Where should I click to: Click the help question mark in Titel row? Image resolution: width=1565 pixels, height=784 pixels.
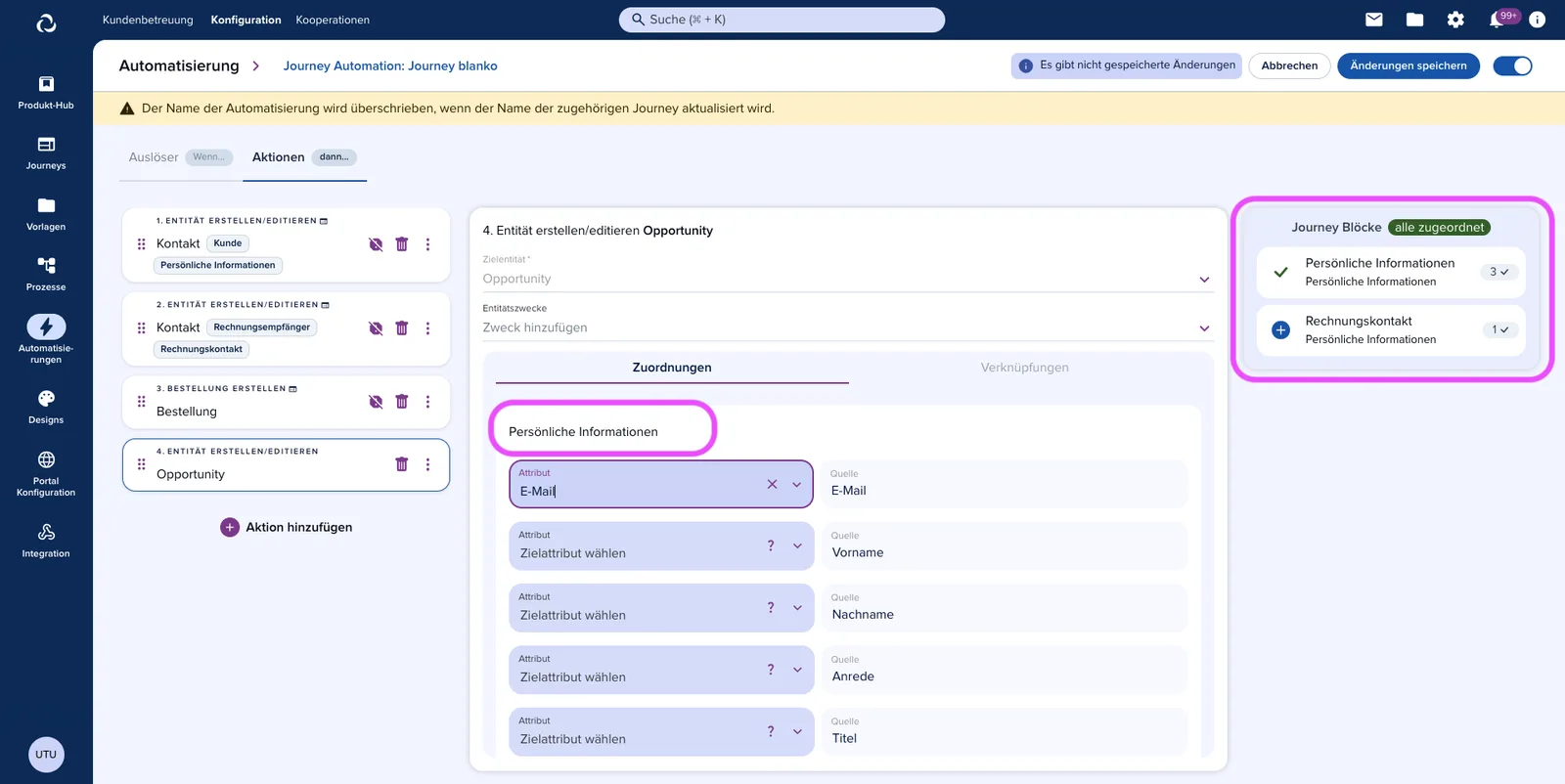771,731
